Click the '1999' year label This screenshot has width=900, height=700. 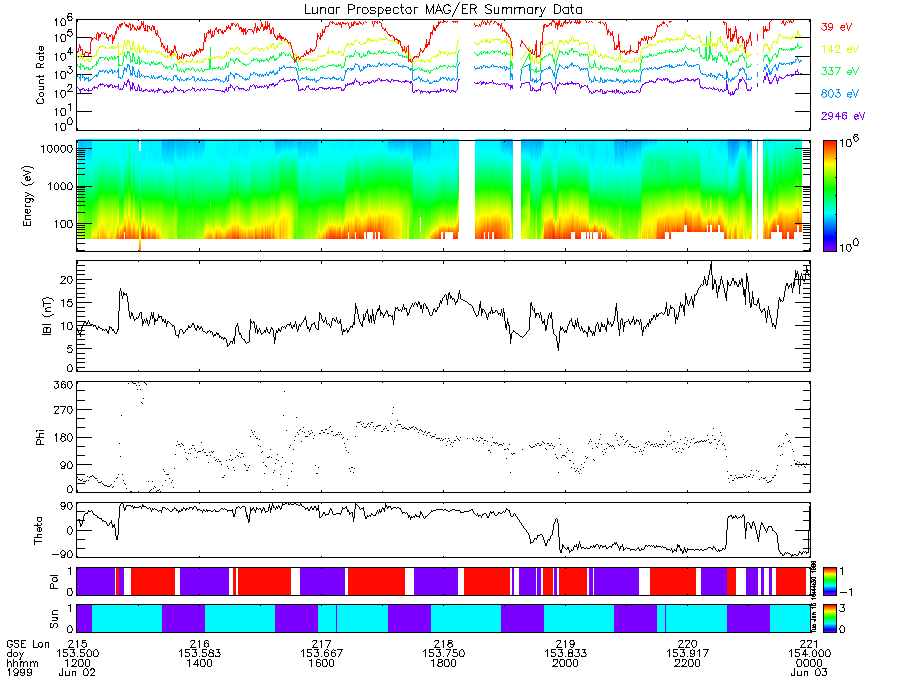tap(20, 672)
